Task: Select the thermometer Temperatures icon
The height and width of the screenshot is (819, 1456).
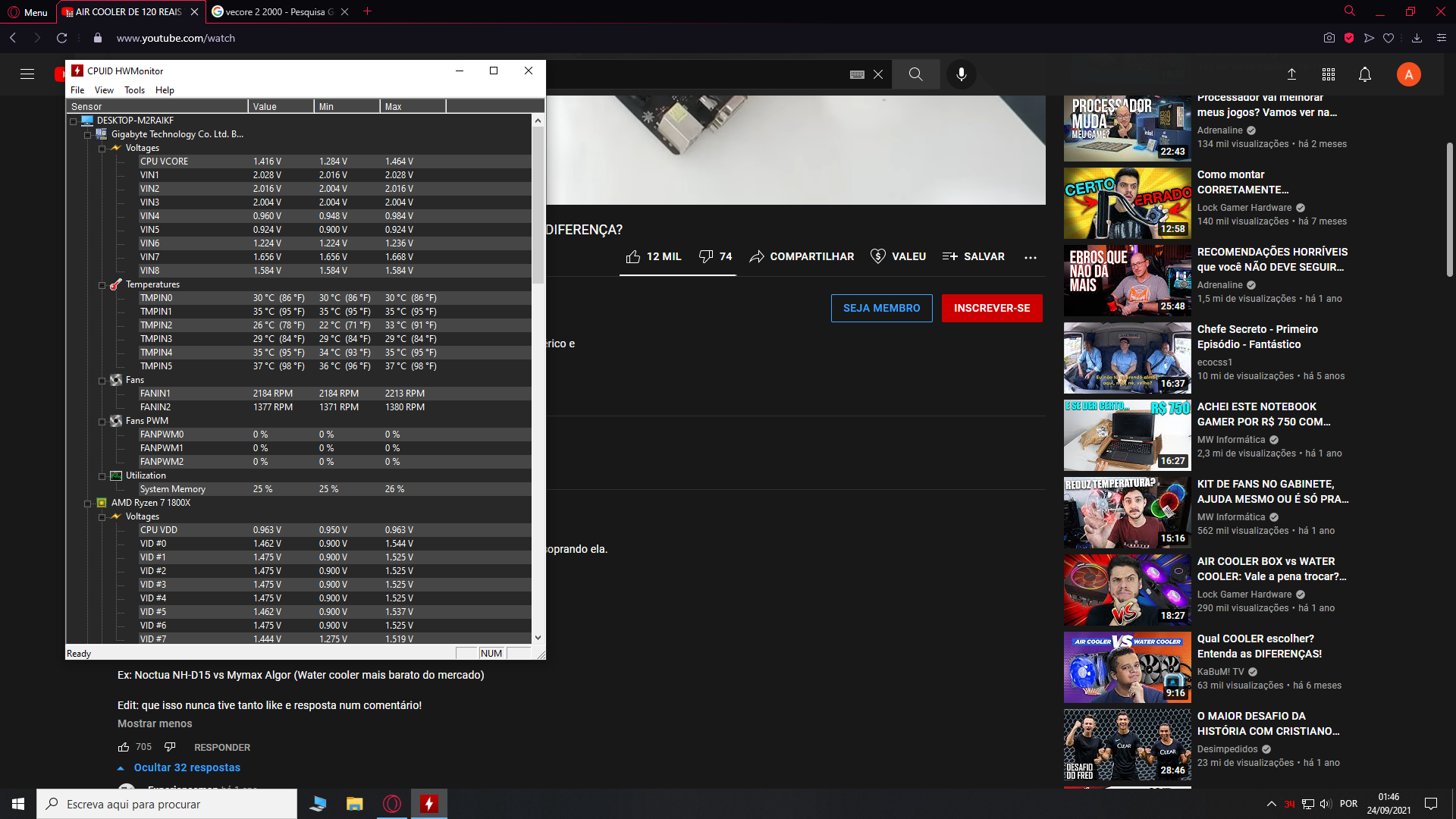Action: [x=116, y=284]
